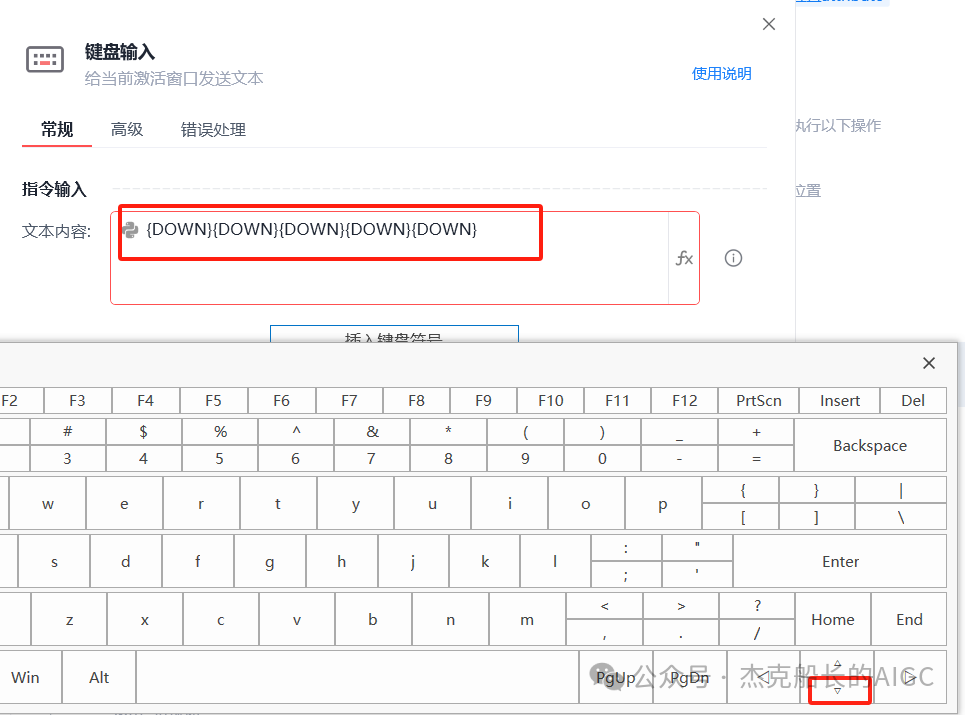Click the letter k key
This screenshot has width=965, height=715.
[x=485, y=561]
